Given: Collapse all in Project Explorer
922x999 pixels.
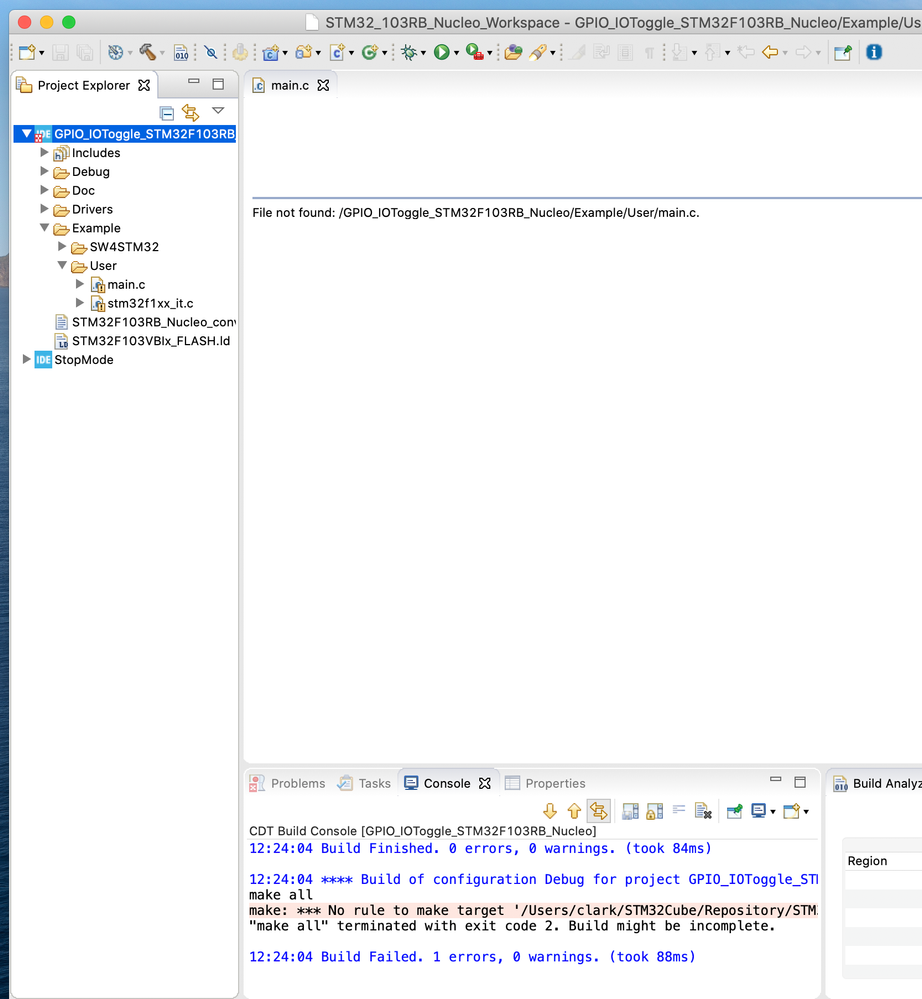Looking at the screenshot, I should click(x=167, y=113).
